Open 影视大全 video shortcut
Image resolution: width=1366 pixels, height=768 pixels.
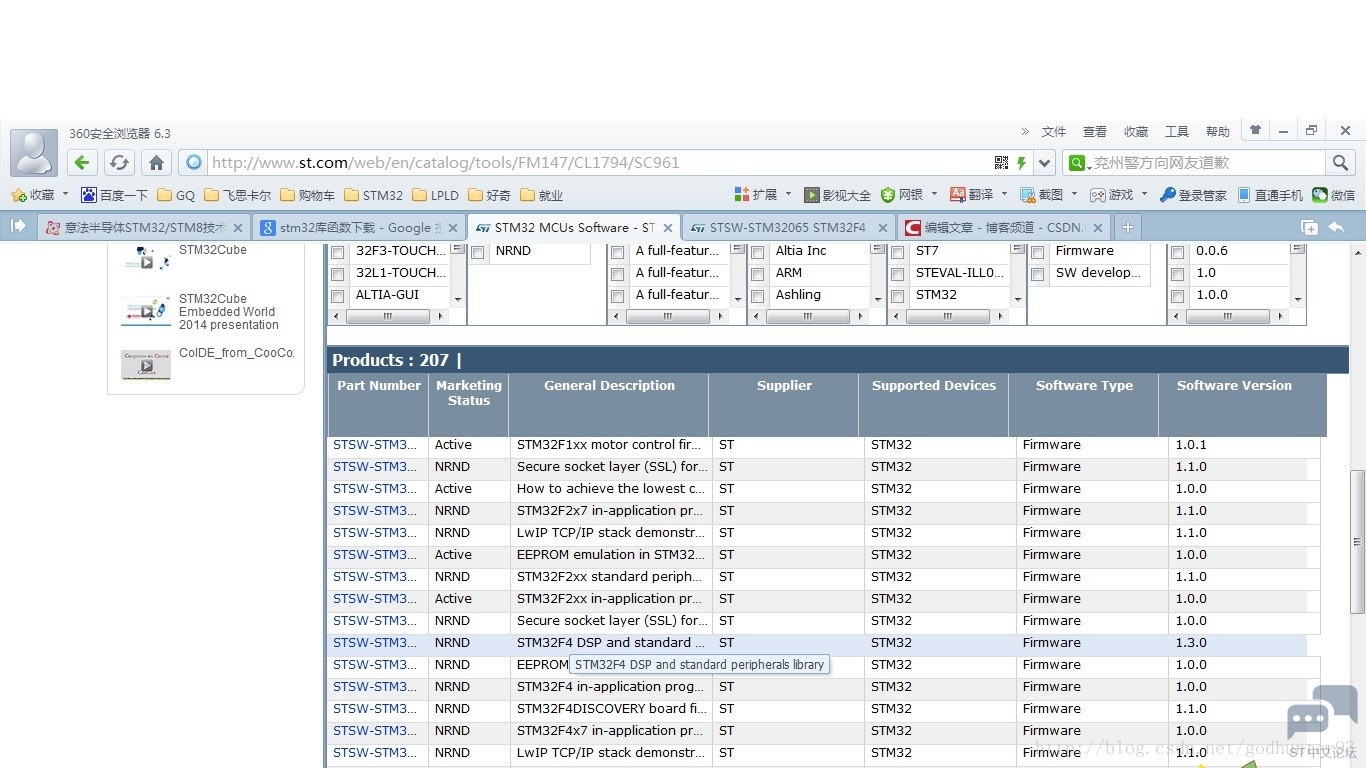[x=838, y=195]
